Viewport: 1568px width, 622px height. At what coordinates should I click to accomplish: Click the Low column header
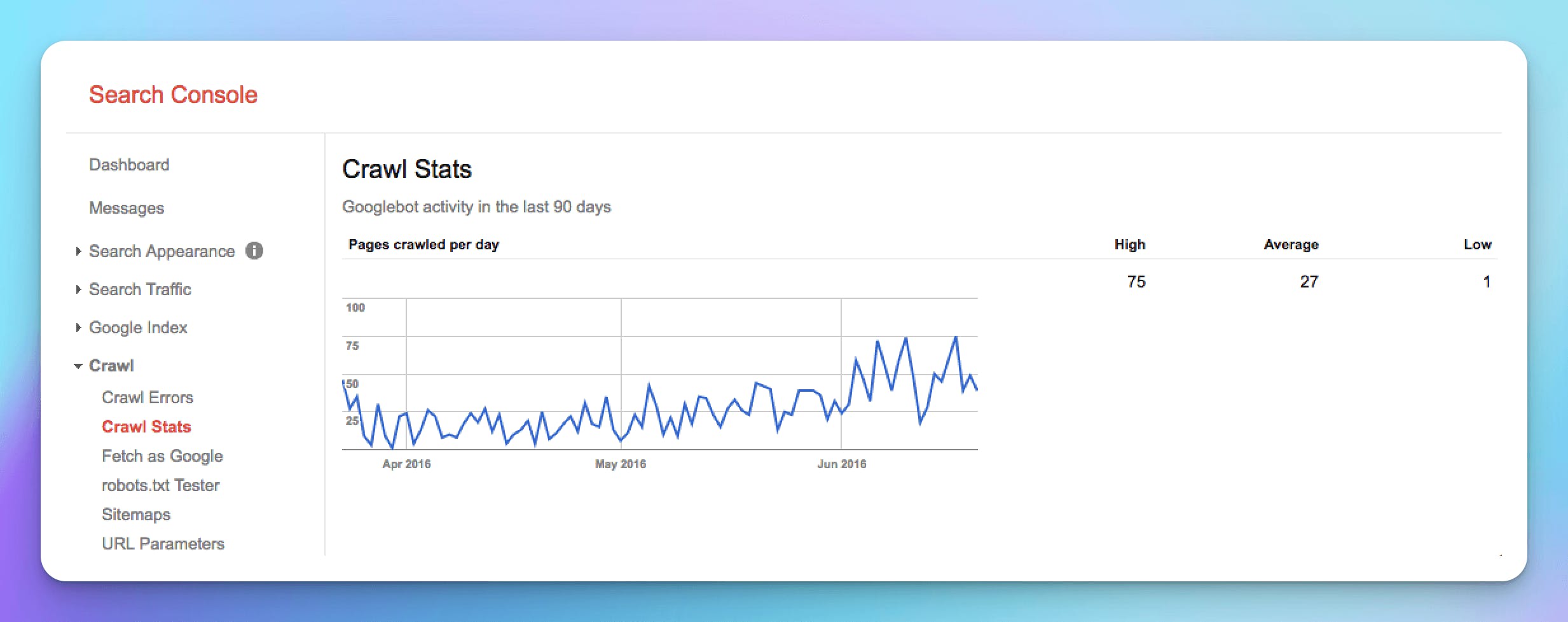pyautogui.click(x=1477, y=244)
